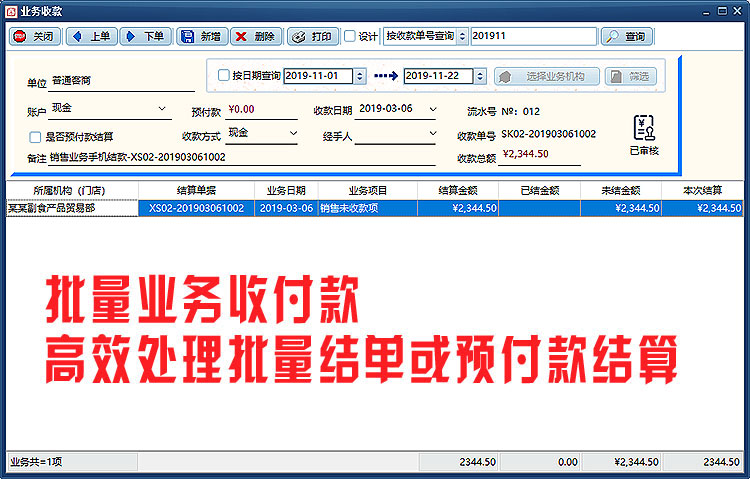Click the 单位 field showing 普通客商
The image size is (750, 479).
pos(121,81)
